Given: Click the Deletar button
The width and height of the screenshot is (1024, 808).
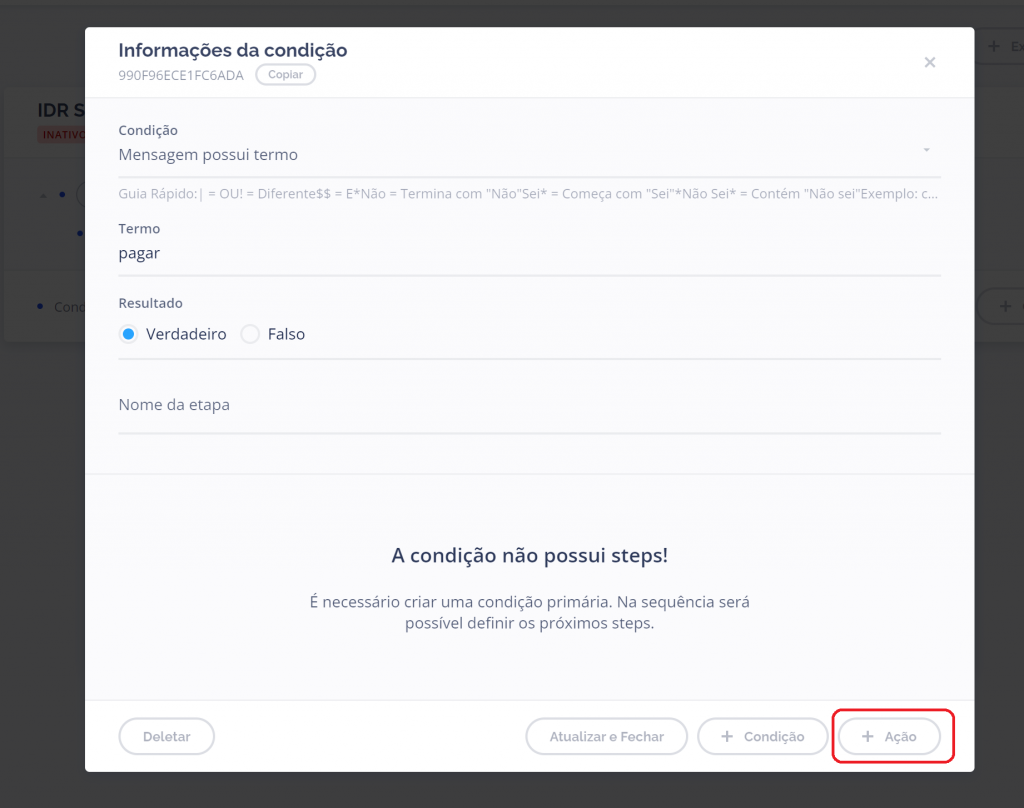Looking at the screenshot, I should [166, 736].
